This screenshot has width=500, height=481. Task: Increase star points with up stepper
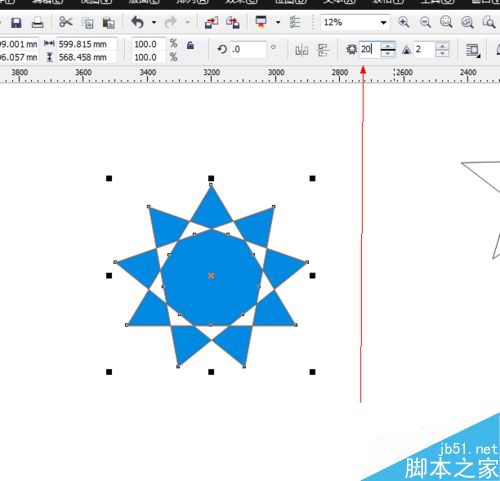388,46
